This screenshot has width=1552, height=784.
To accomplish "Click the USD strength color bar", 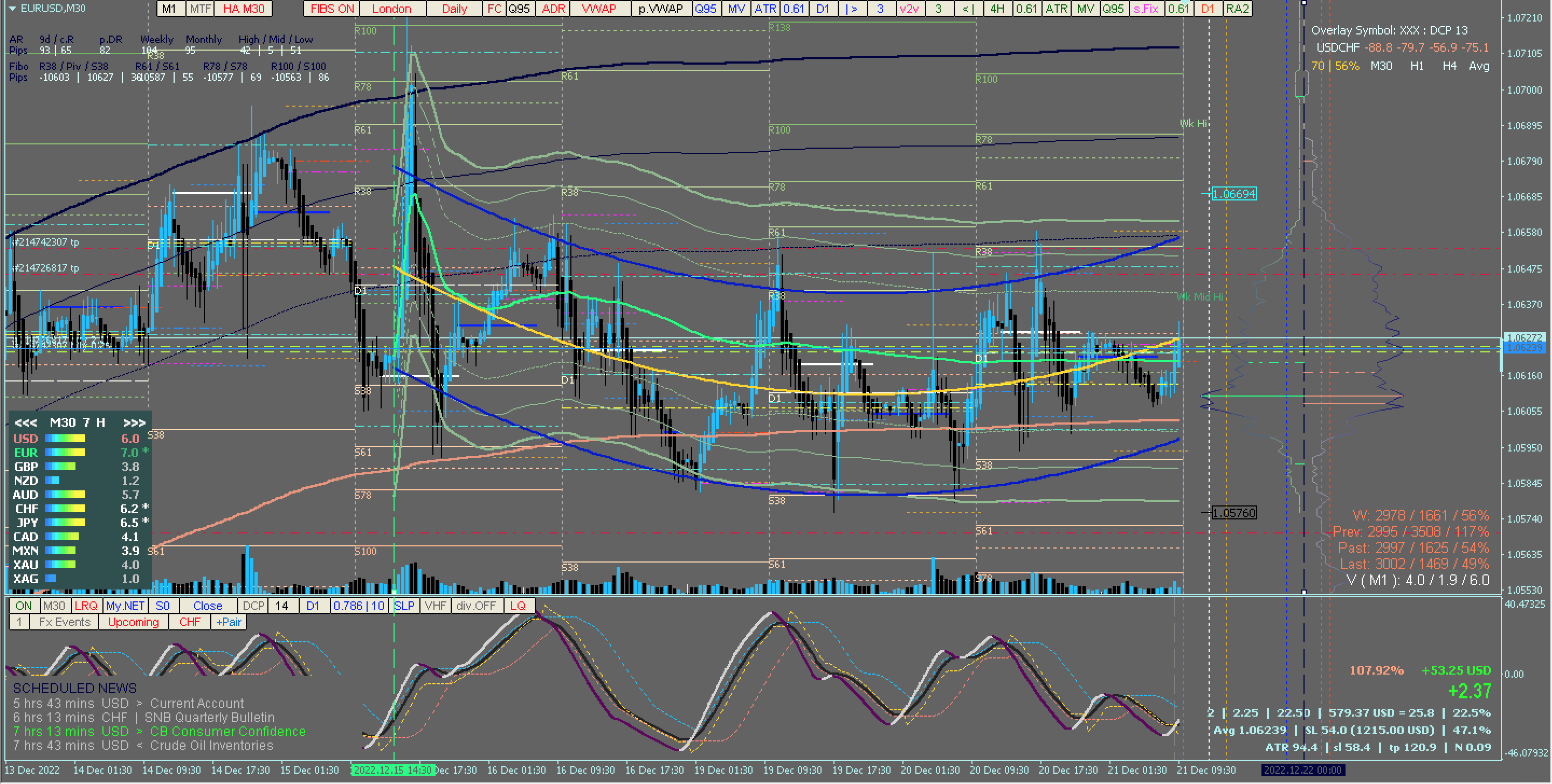I will tap(65, 439).
